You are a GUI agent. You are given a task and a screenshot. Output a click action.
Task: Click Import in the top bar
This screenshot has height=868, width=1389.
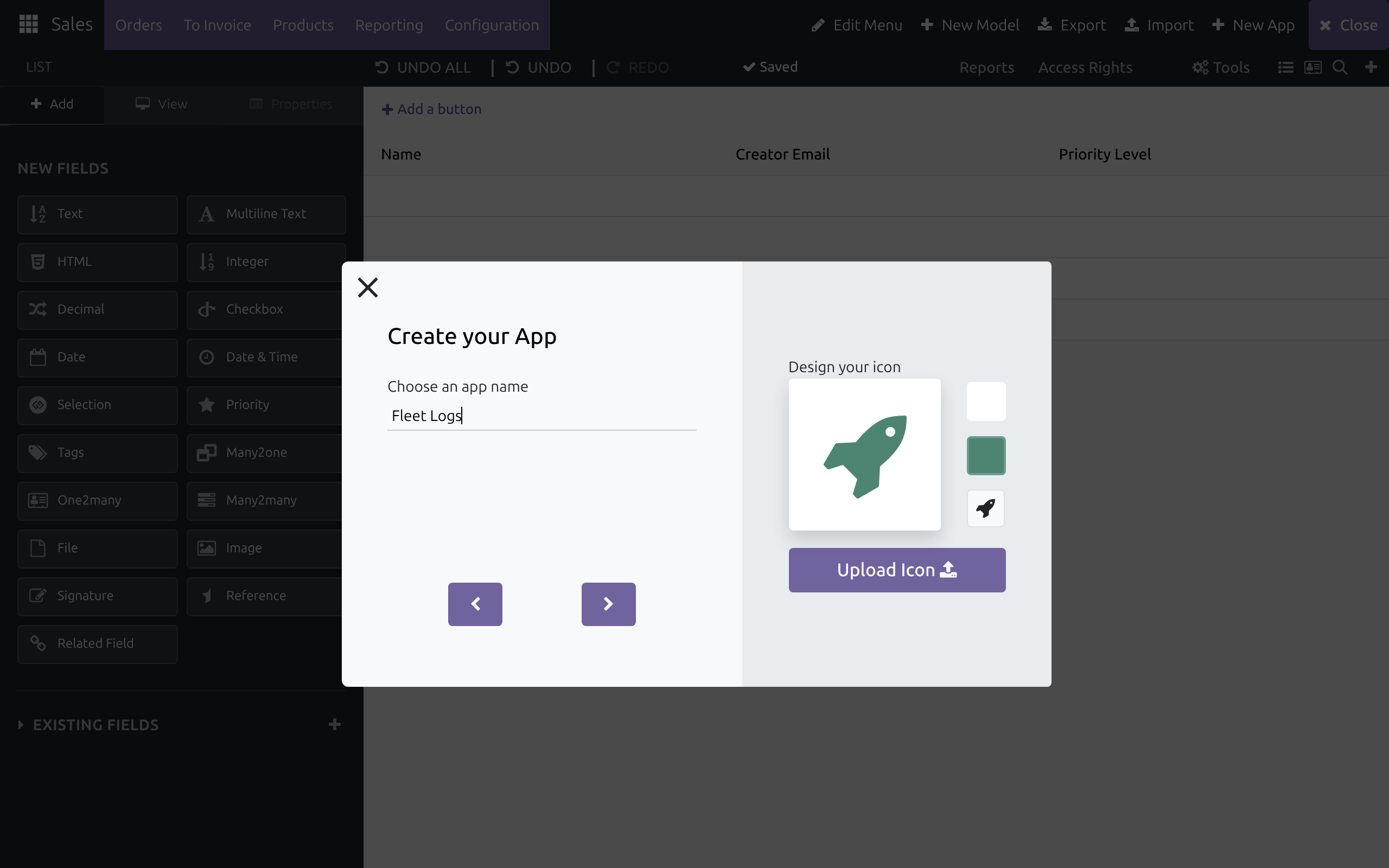point(1159,25)
